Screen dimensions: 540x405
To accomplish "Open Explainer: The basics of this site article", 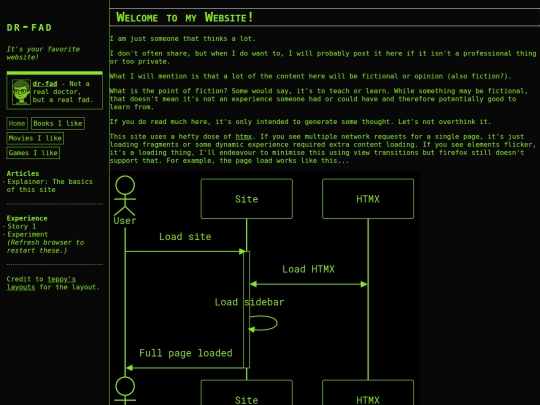I will 50,186.
